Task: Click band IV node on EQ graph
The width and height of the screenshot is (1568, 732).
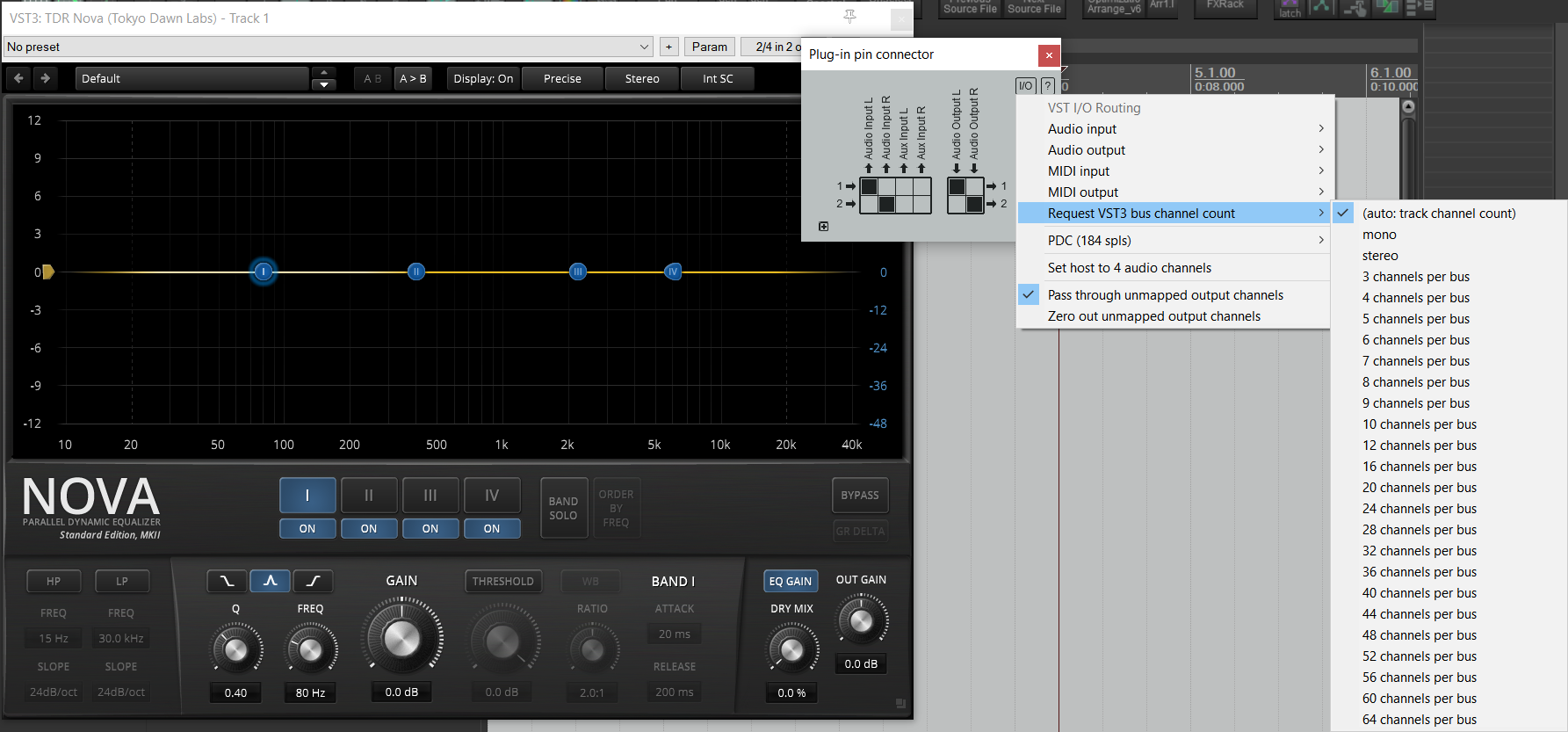Action: 673,272
